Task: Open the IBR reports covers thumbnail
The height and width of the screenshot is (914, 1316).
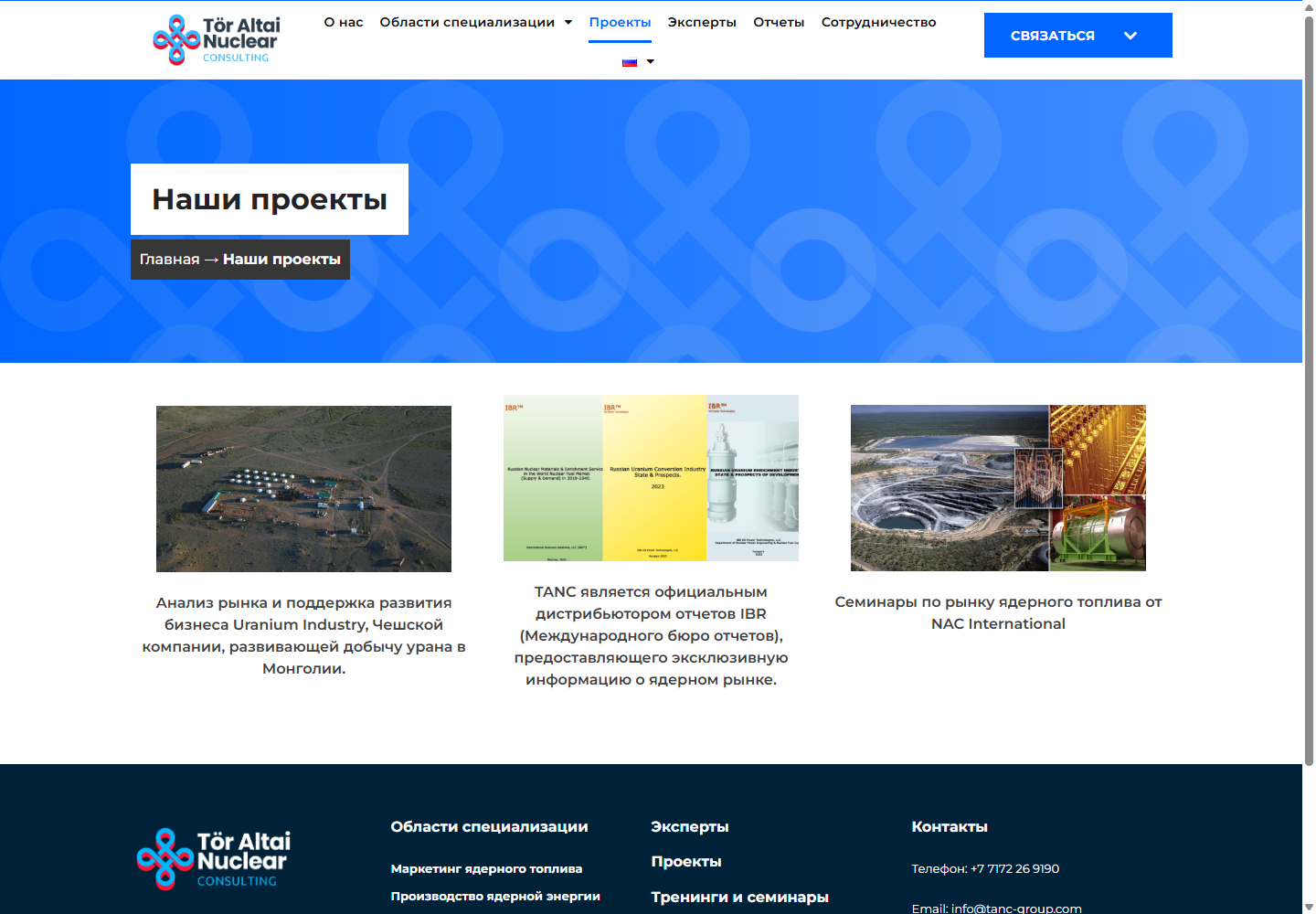Action: [x=651, y=478]
